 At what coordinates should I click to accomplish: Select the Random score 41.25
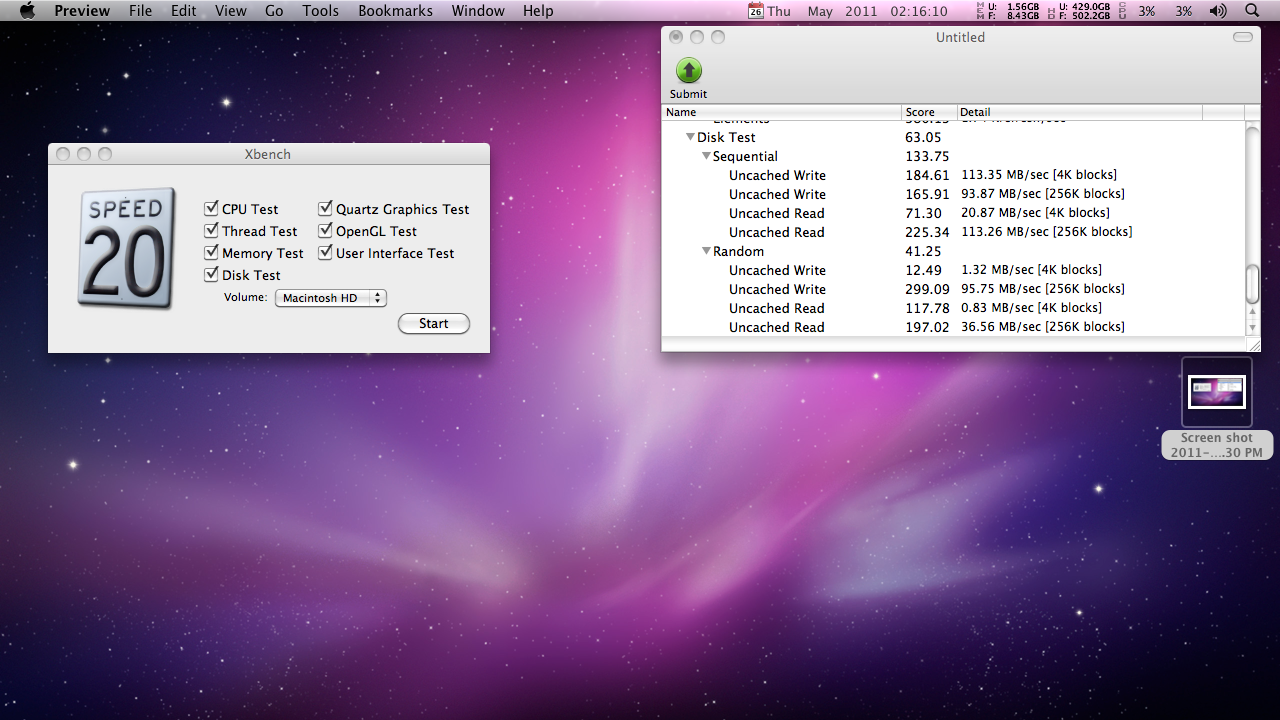click(x=923, y=251)
